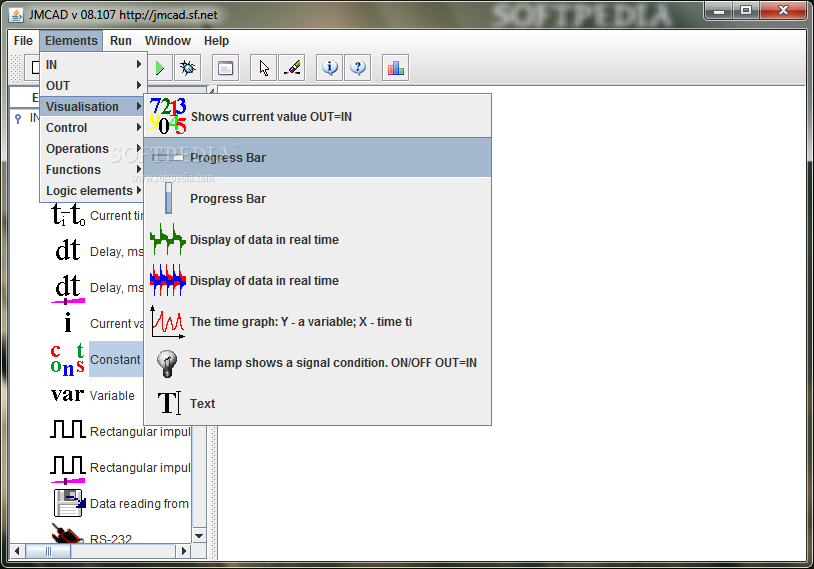Click the scroll left arrow button
The width and height of the screenshot is (814, 569).
pos(17,551)
